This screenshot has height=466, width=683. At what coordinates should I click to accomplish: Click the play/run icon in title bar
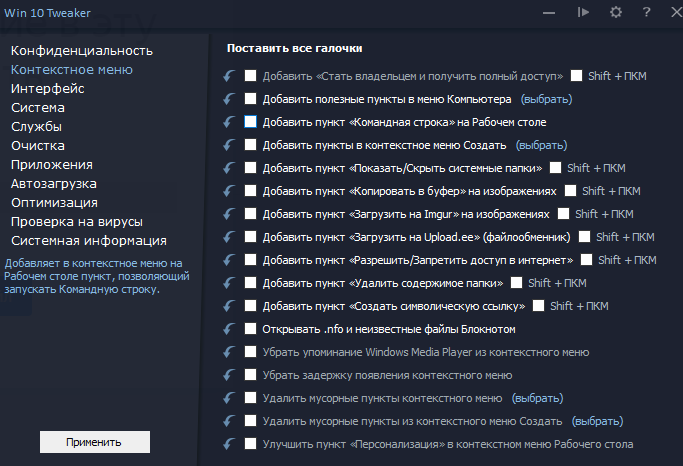pos(584,12)
